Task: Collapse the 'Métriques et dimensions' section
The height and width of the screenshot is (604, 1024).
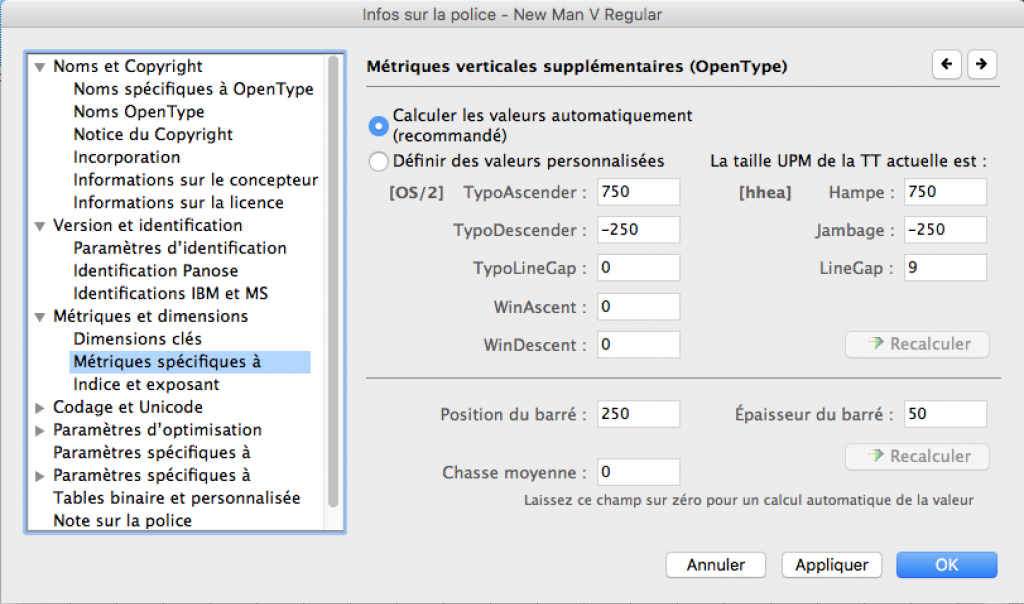Action: coord(40,317)
